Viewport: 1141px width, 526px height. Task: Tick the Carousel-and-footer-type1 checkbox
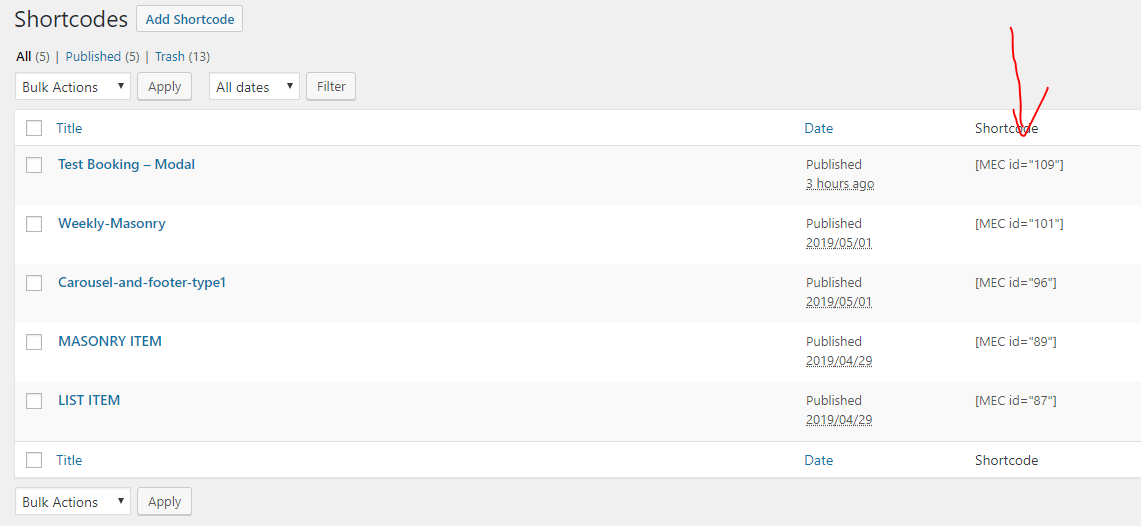point(34,283)
